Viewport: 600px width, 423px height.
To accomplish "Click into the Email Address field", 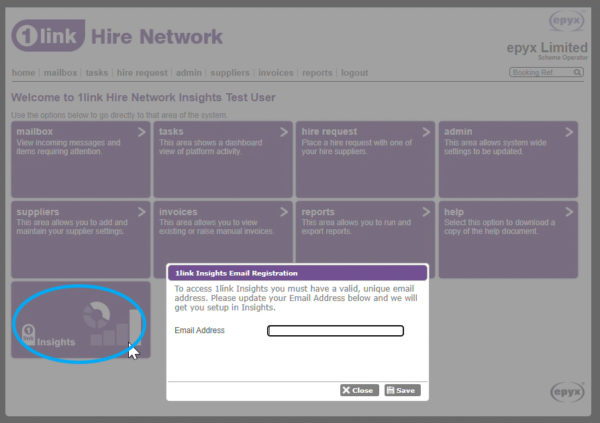I will (335, 331).
